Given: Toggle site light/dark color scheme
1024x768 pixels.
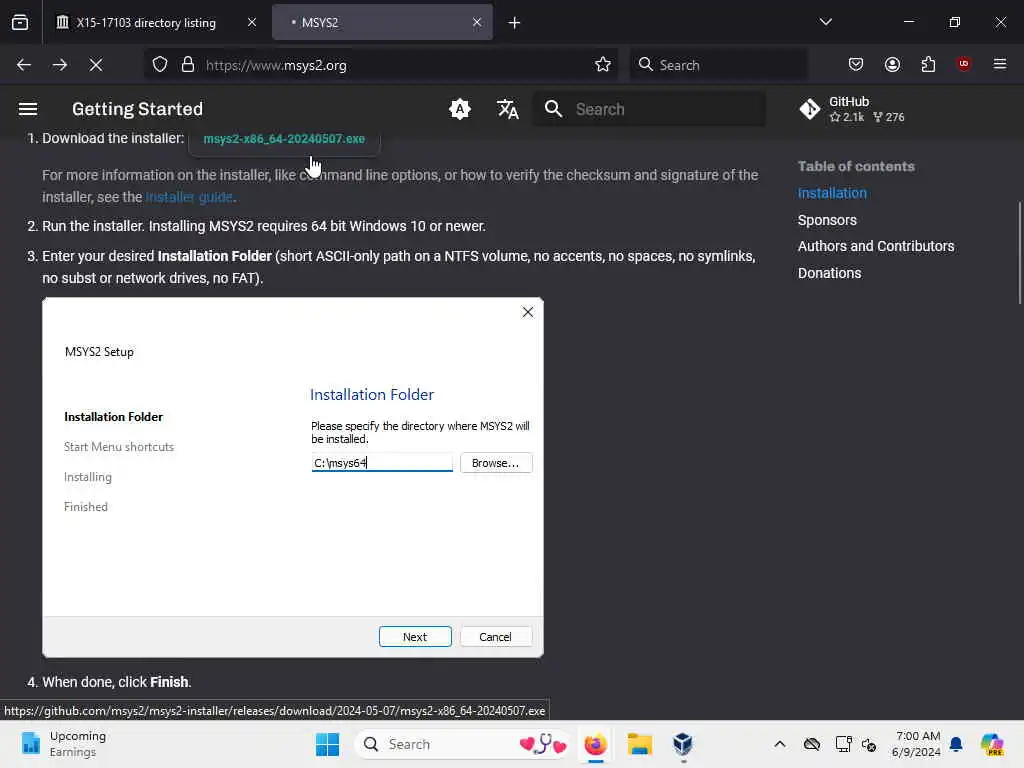Looking at the screenshot, I should [x=460, y=109].
